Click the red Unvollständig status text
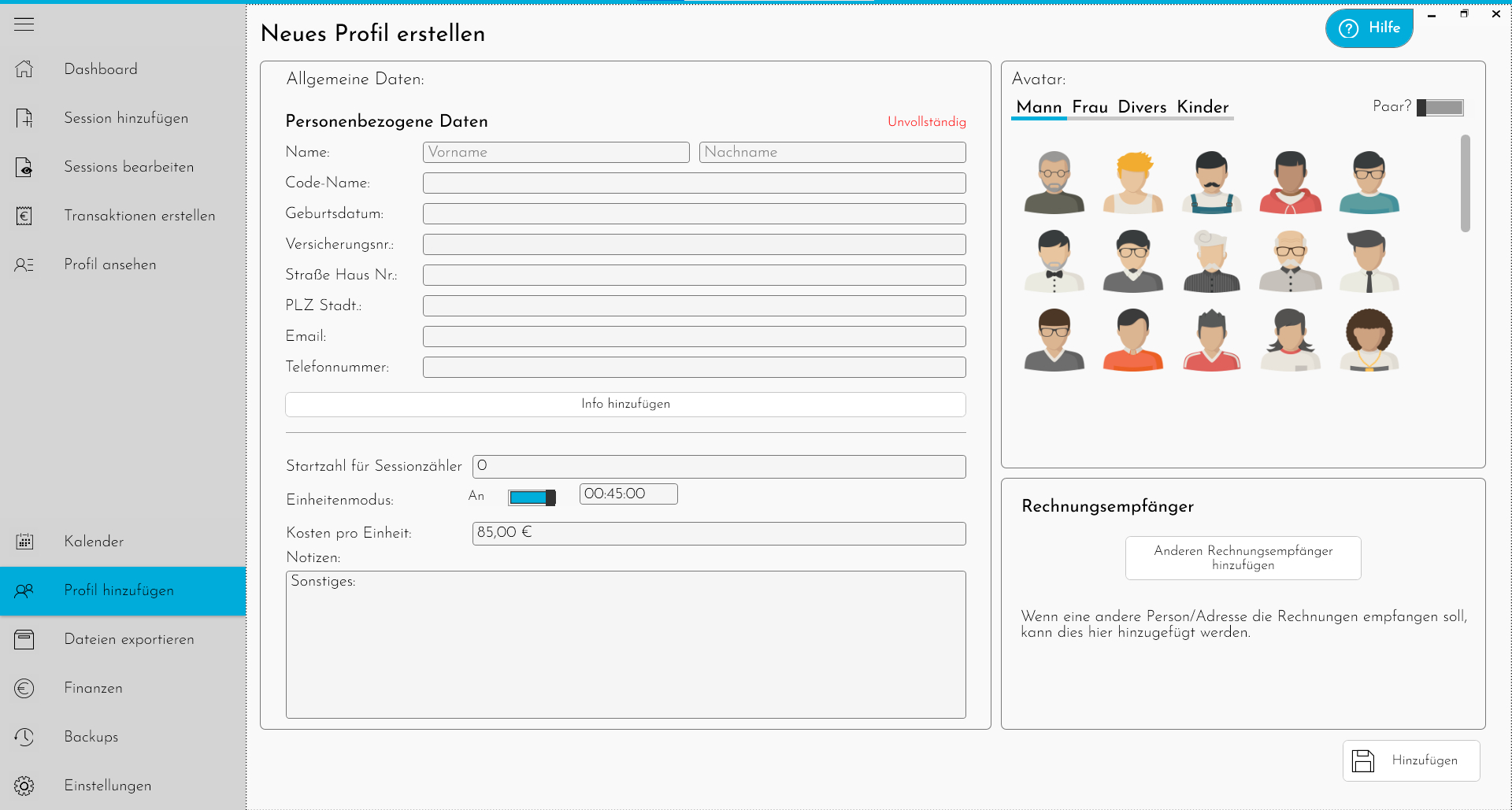1512x810 pixels. [x=927, y=122]
